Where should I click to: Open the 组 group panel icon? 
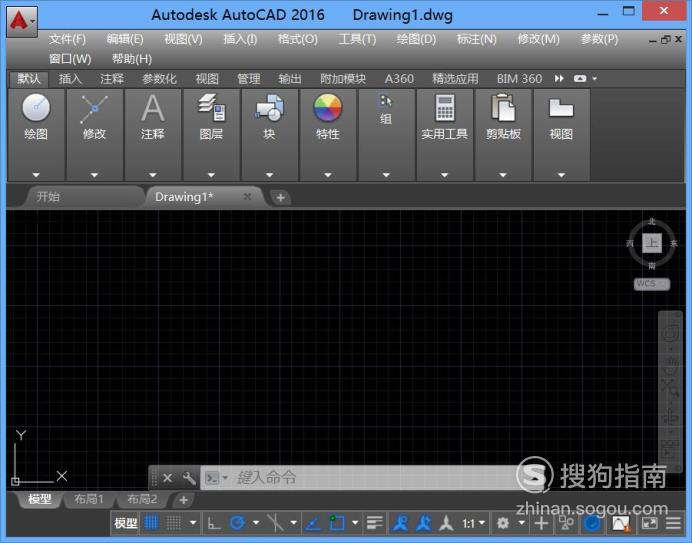coord(386,101)
